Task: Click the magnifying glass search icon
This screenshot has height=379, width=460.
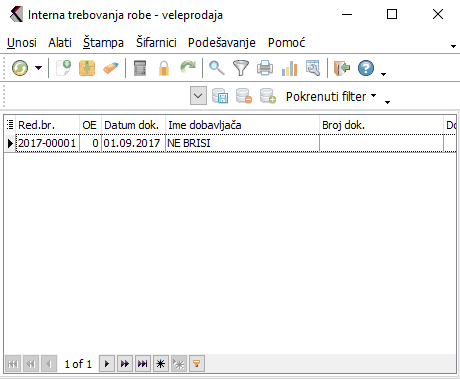Action: pos(217,68)
